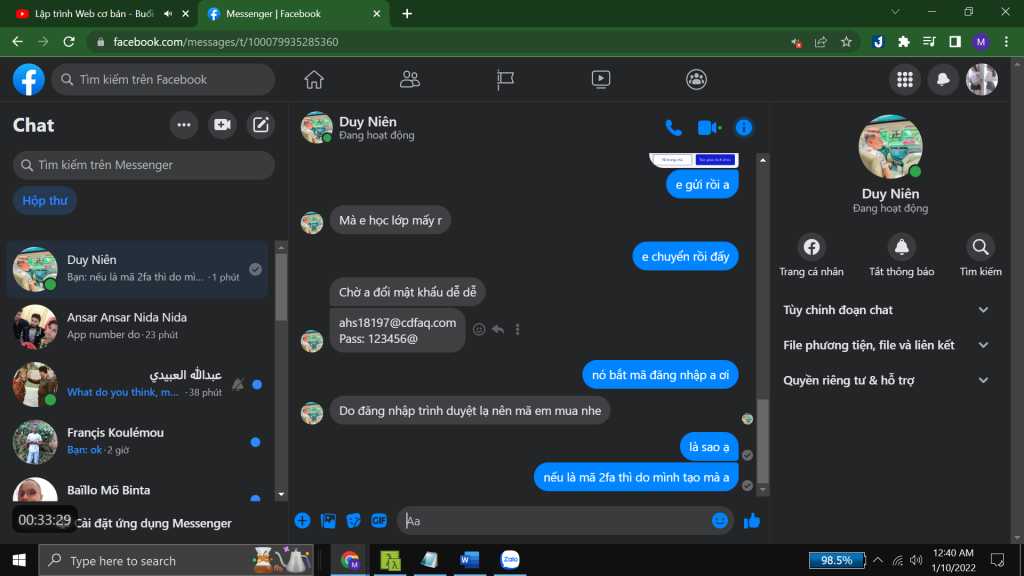Toggle the conversation information panel
This screenshot has width=1024, height=576.
tap(743, 128)
